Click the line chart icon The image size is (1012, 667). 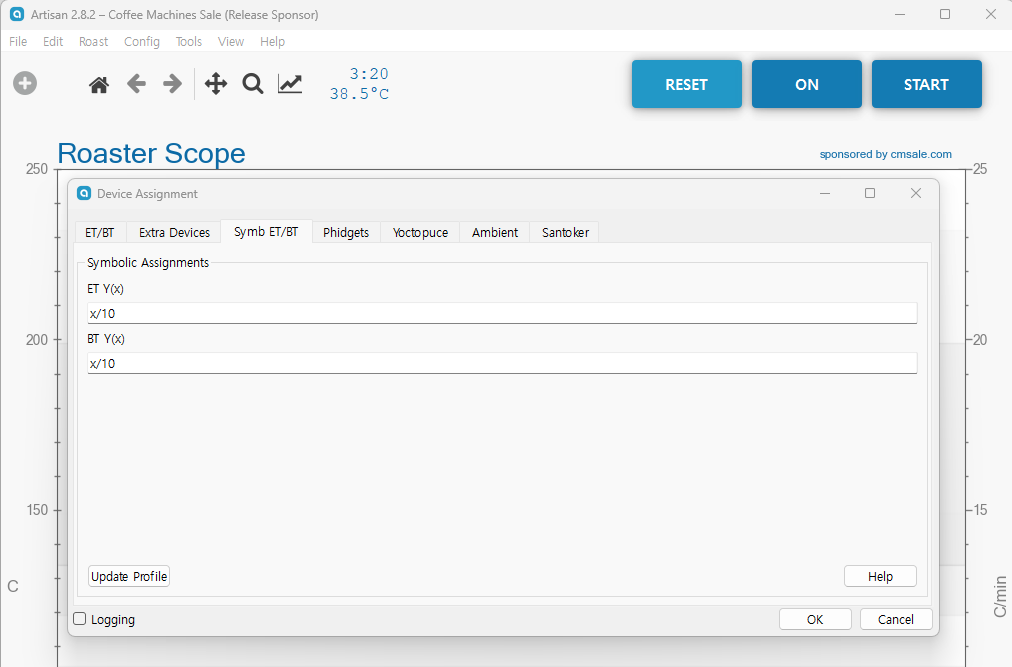(290, 84)
